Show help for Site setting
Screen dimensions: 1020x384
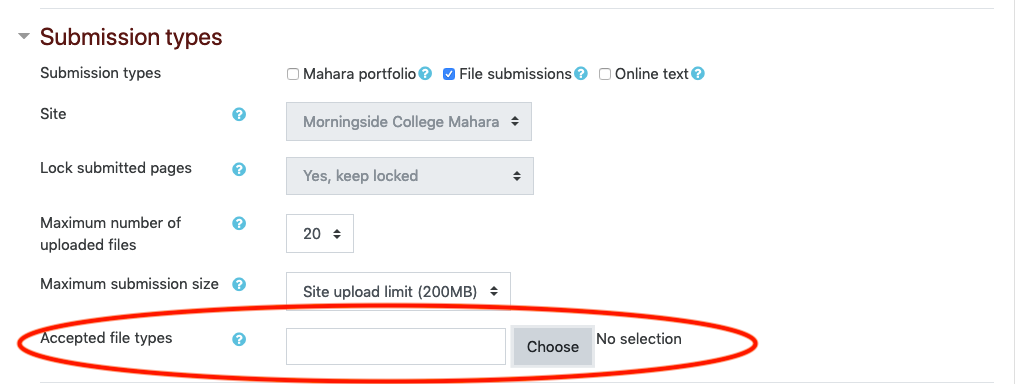(x=239, y=115)
